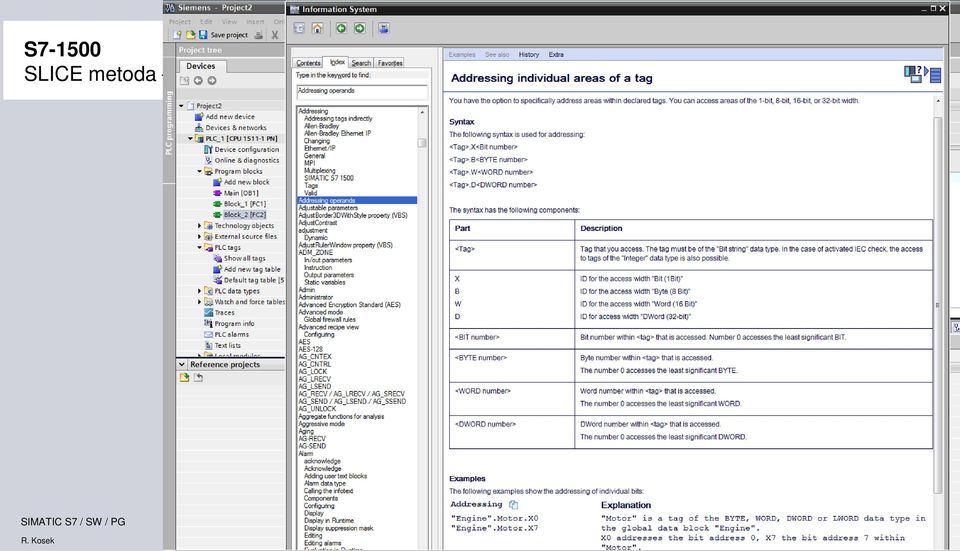Open PLC alarms in project tree
The image size is (960, 551).
pyautogui.click(x=231, y=334)
